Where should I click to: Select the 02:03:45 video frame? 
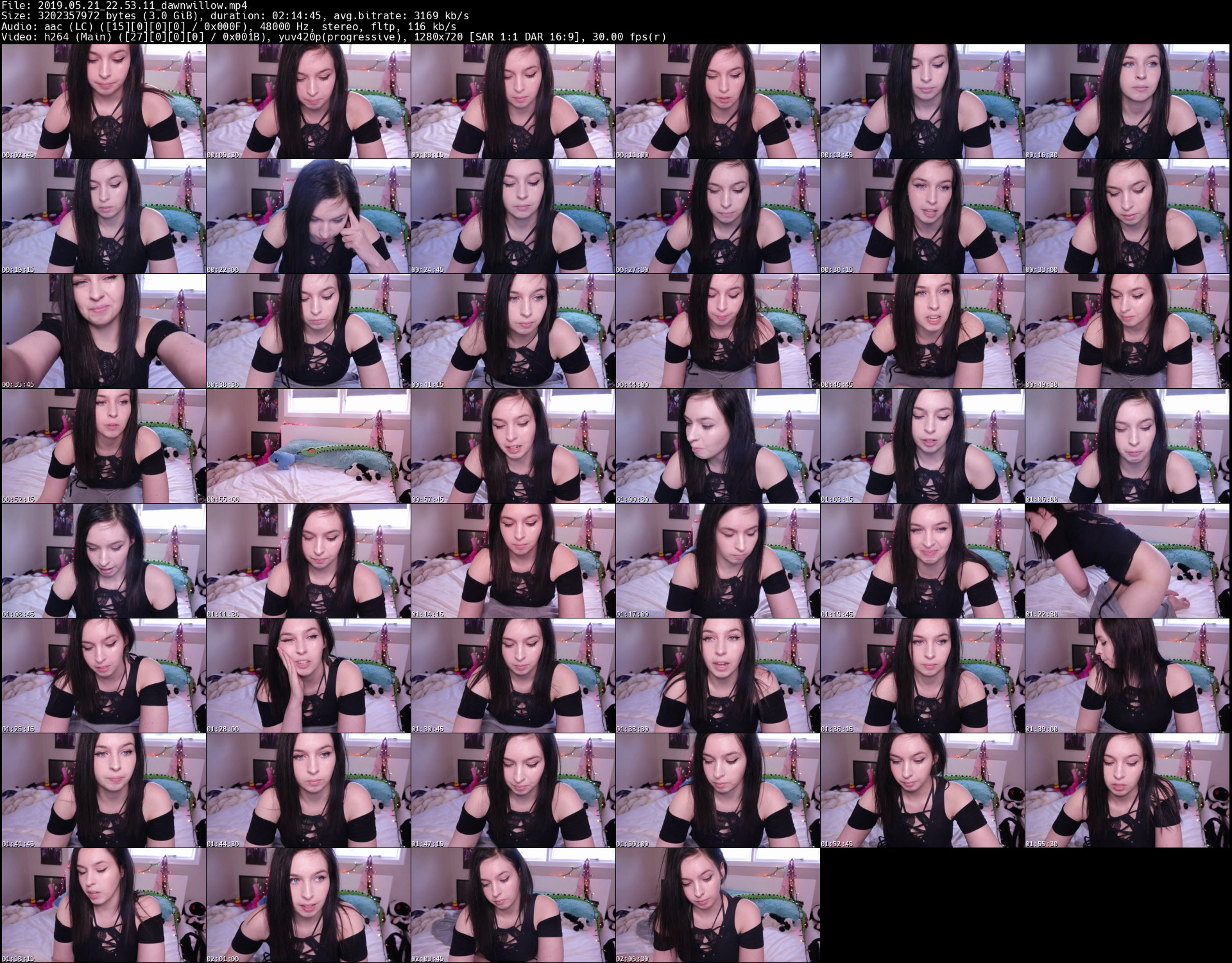(513, 905)
